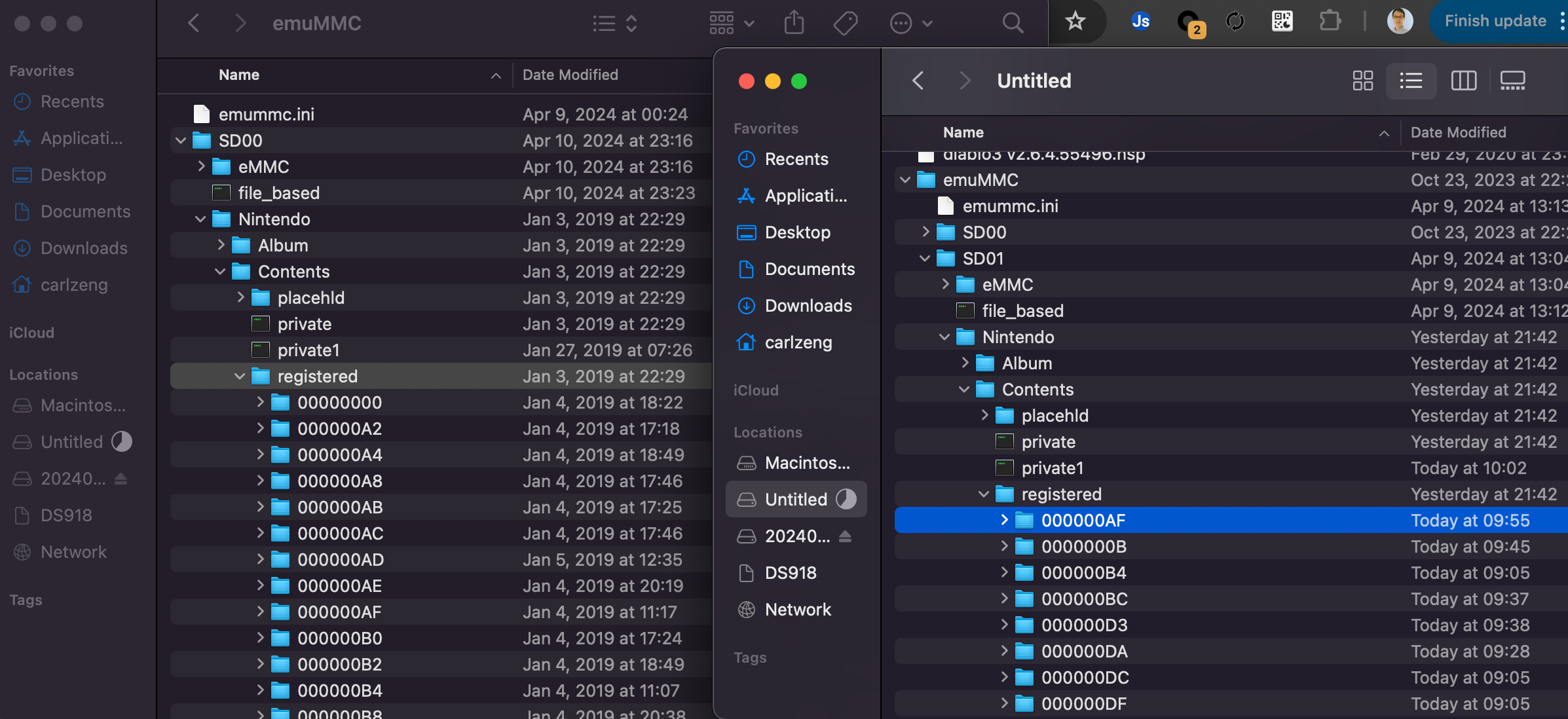1568x719 pixels.
Task: Open Network in Untitled window sidebar
Action: tap(796, 610)
